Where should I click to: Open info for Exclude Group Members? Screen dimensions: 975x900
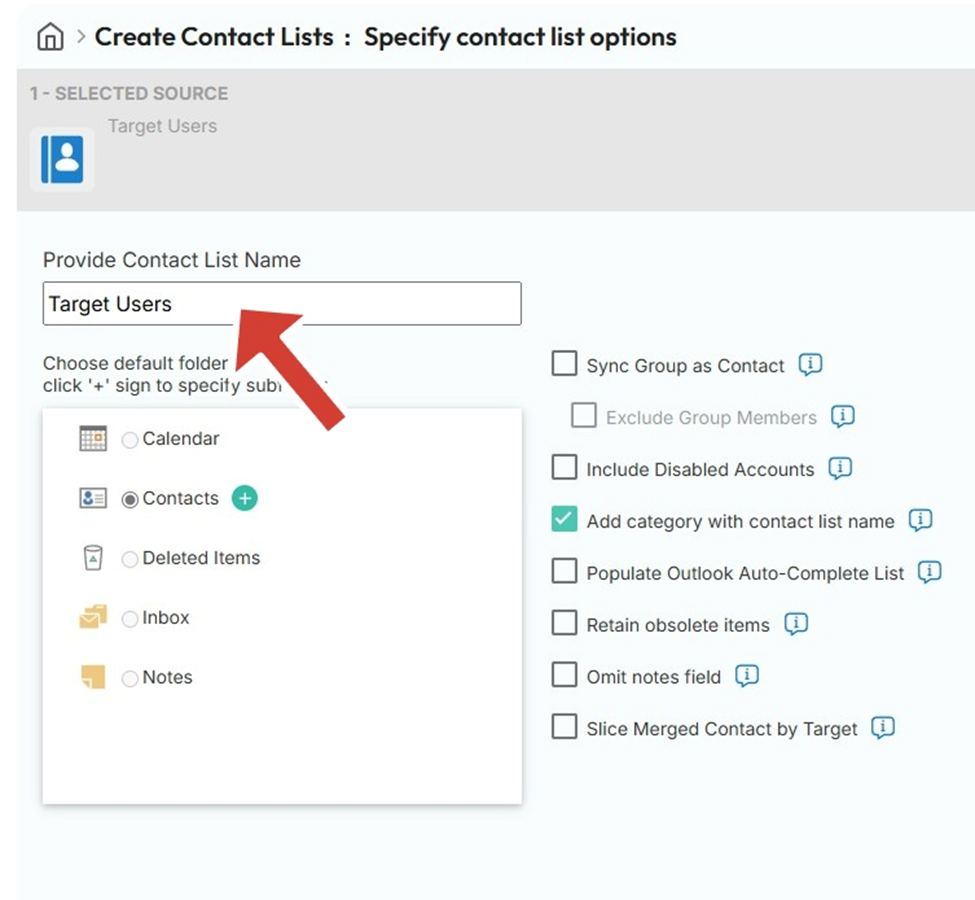[843, 416]
